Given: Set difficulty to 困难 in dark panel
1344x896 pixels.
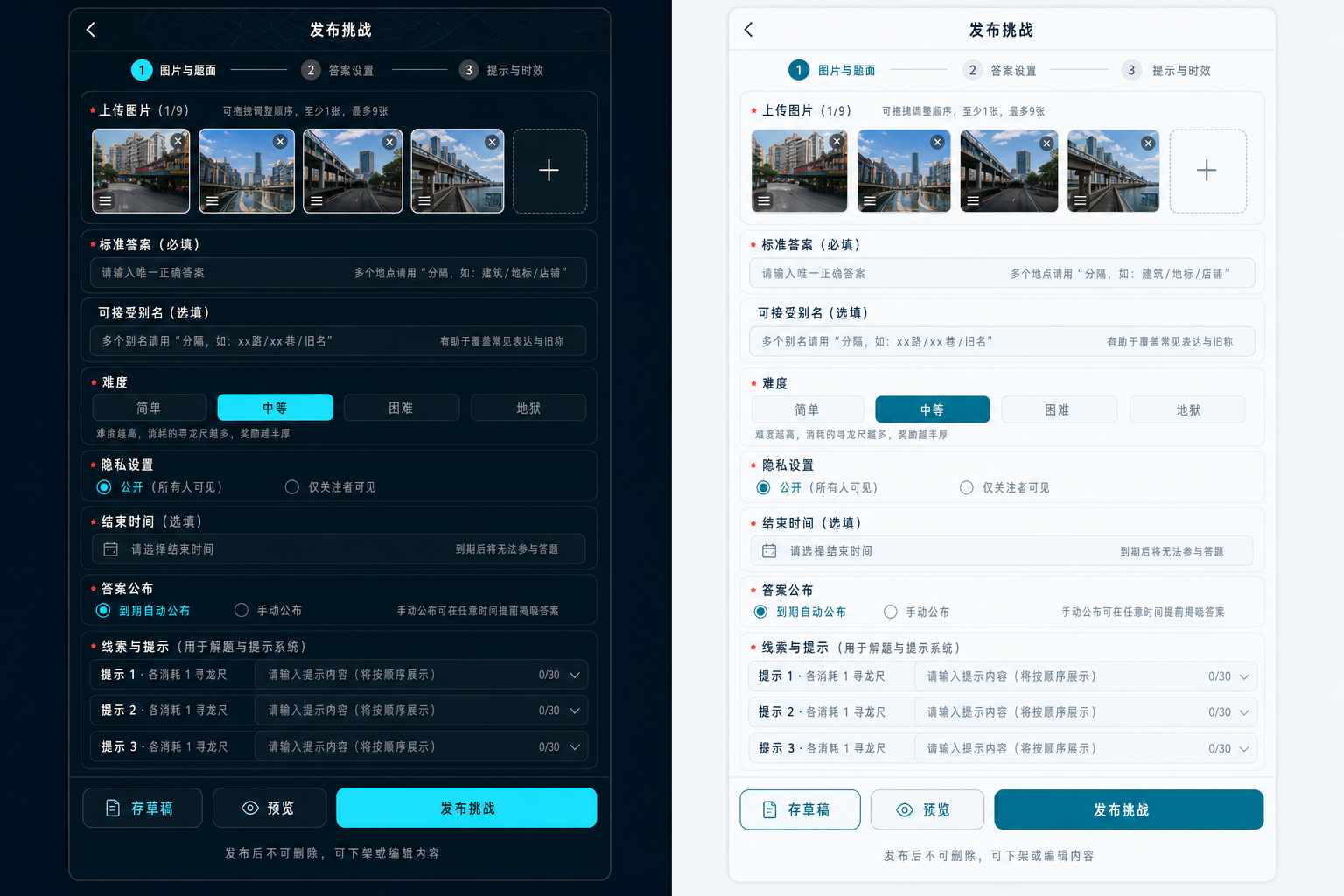Looking at the screenshot, I should [401, 408].
